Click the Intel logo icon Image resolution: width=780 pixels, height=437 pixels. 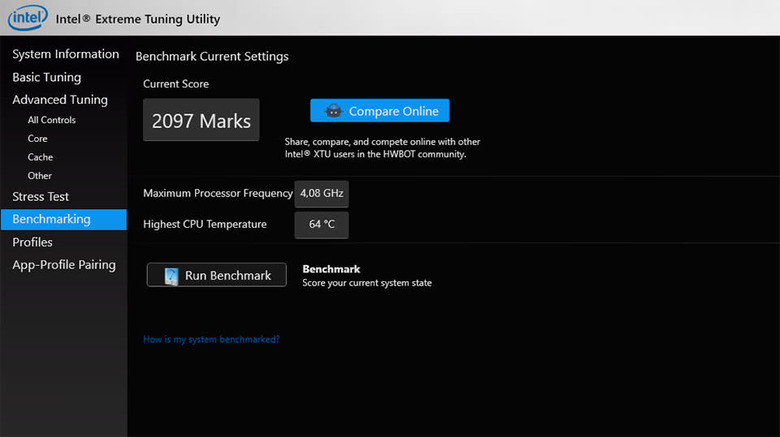[28, 18]
